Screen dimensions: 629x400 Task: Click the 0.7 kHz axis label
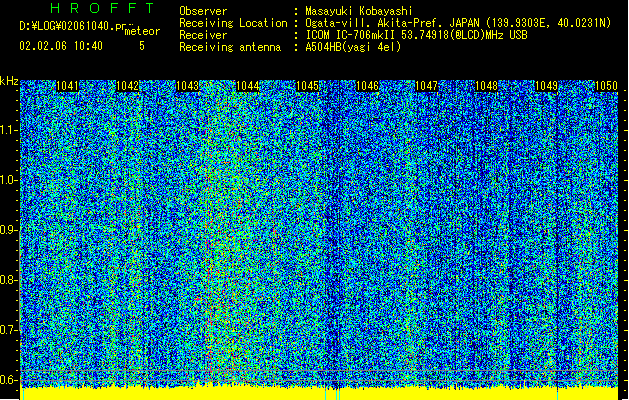tap(9, 330)
